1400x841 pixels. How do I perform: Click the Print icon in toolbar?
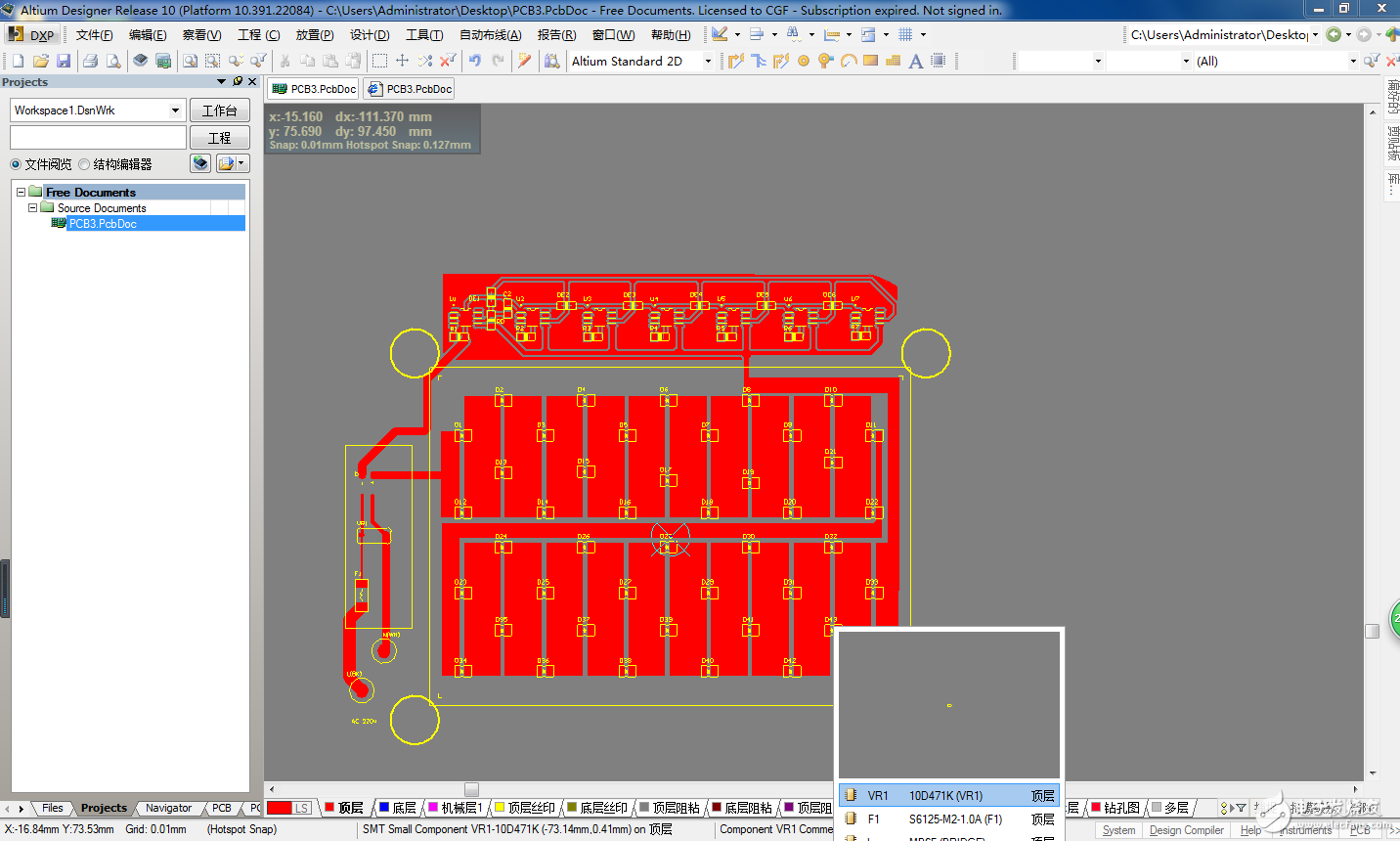(x=90, y=61)
